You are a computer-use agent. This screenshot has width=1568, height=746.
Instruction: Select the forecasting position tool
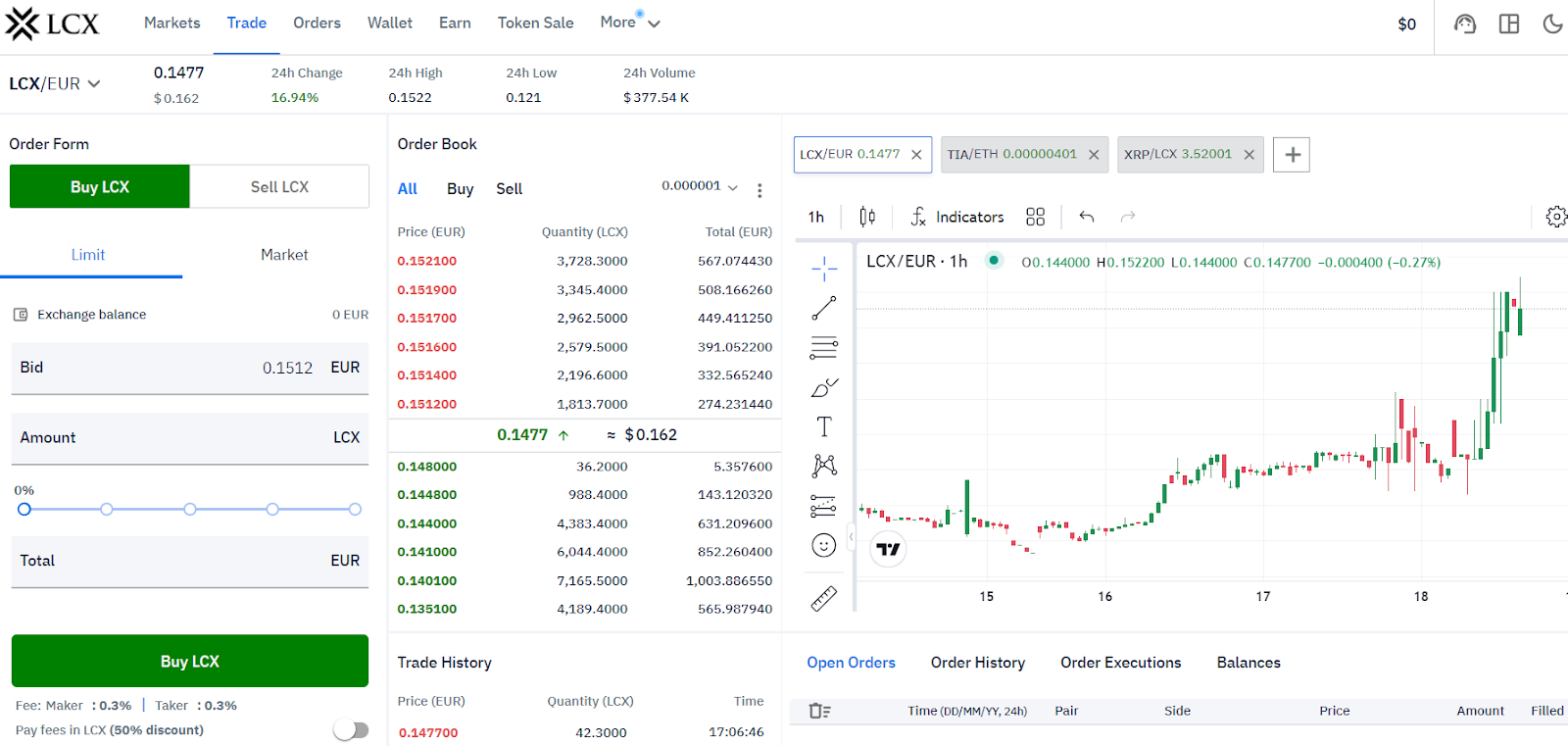click(x=824, y=506)
